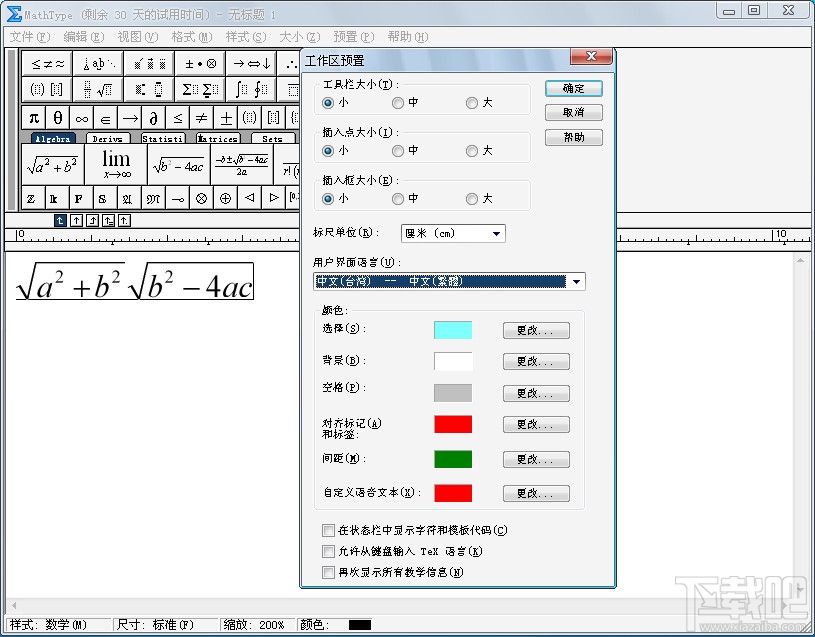This screenshot has height=637, width=815.
Task: Switch to the Matrices tab
Action: 219,139
